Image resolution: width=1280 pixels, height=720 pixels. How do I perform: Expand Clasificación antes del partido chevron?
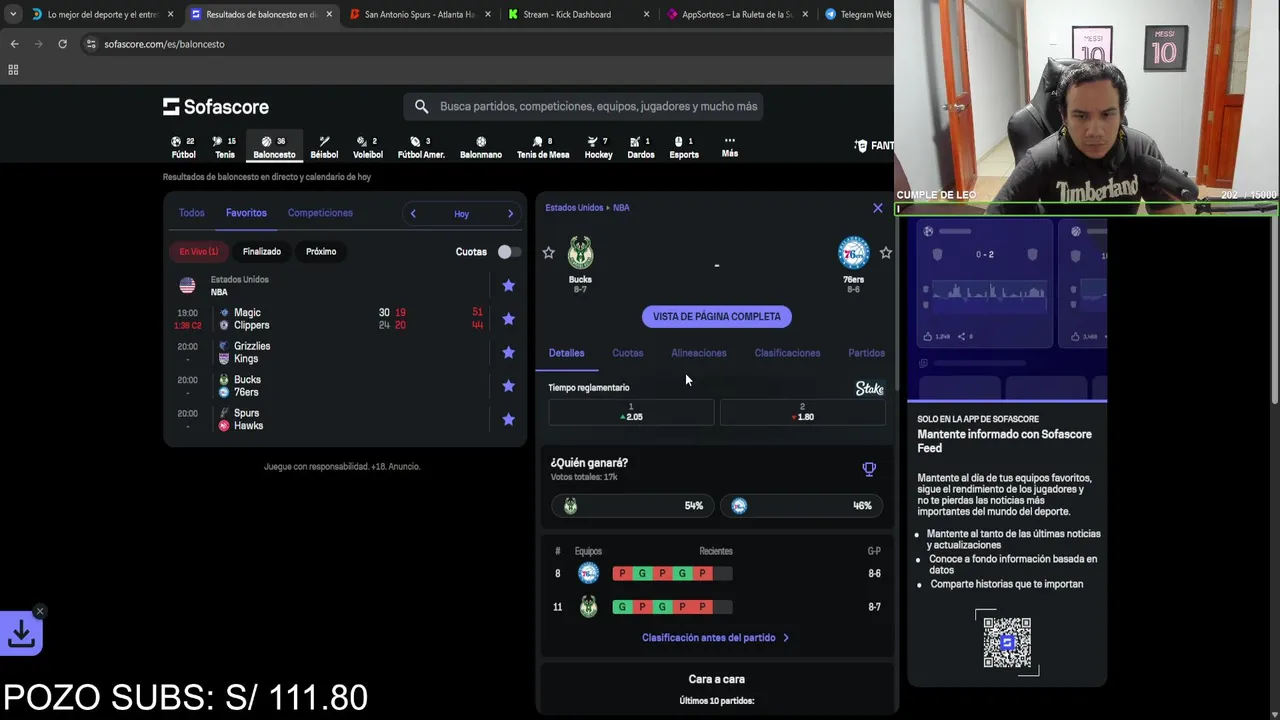[786, 638]
